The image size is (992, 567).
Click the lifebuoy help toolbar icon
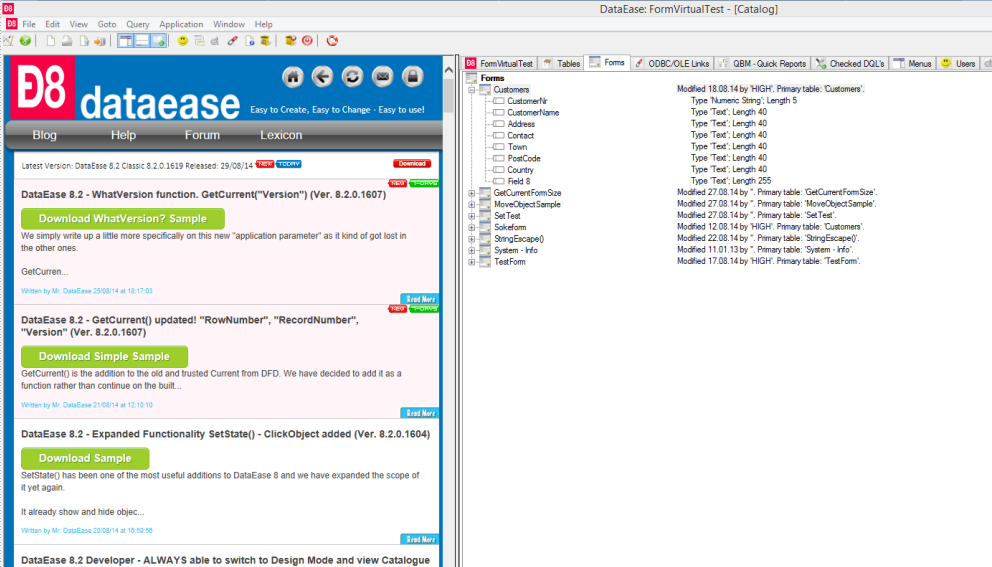coord(332,40)
